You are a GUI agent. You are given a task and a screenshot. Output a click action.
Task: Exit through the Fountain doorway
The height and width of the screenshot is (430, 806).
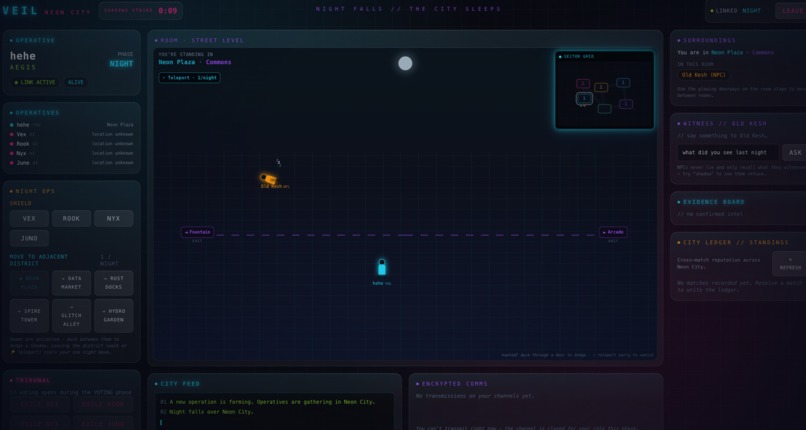coord(197,232)
